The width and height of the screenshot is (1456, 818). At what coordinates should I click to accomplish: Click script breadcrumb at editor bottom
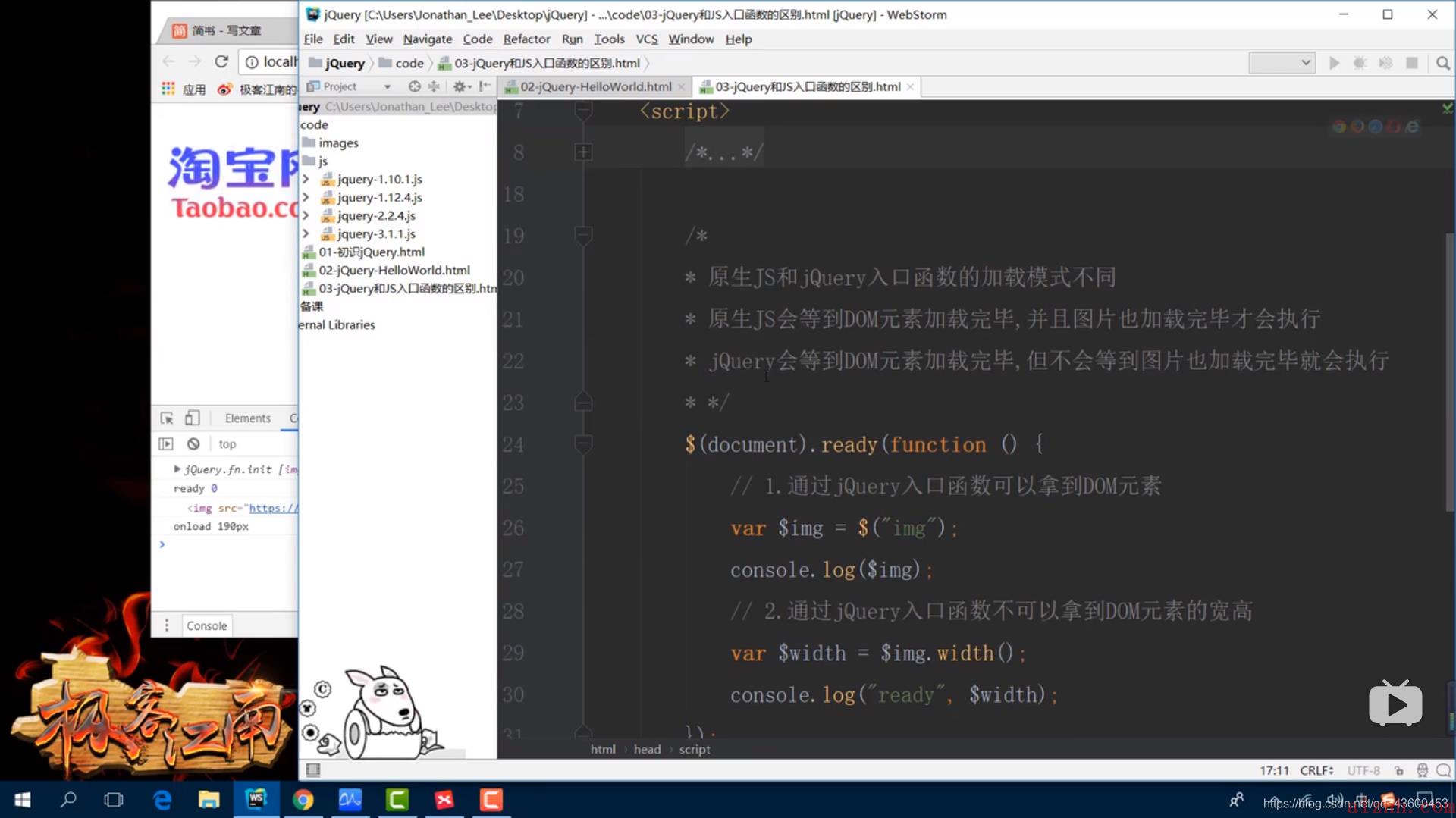tap(695, 749)
